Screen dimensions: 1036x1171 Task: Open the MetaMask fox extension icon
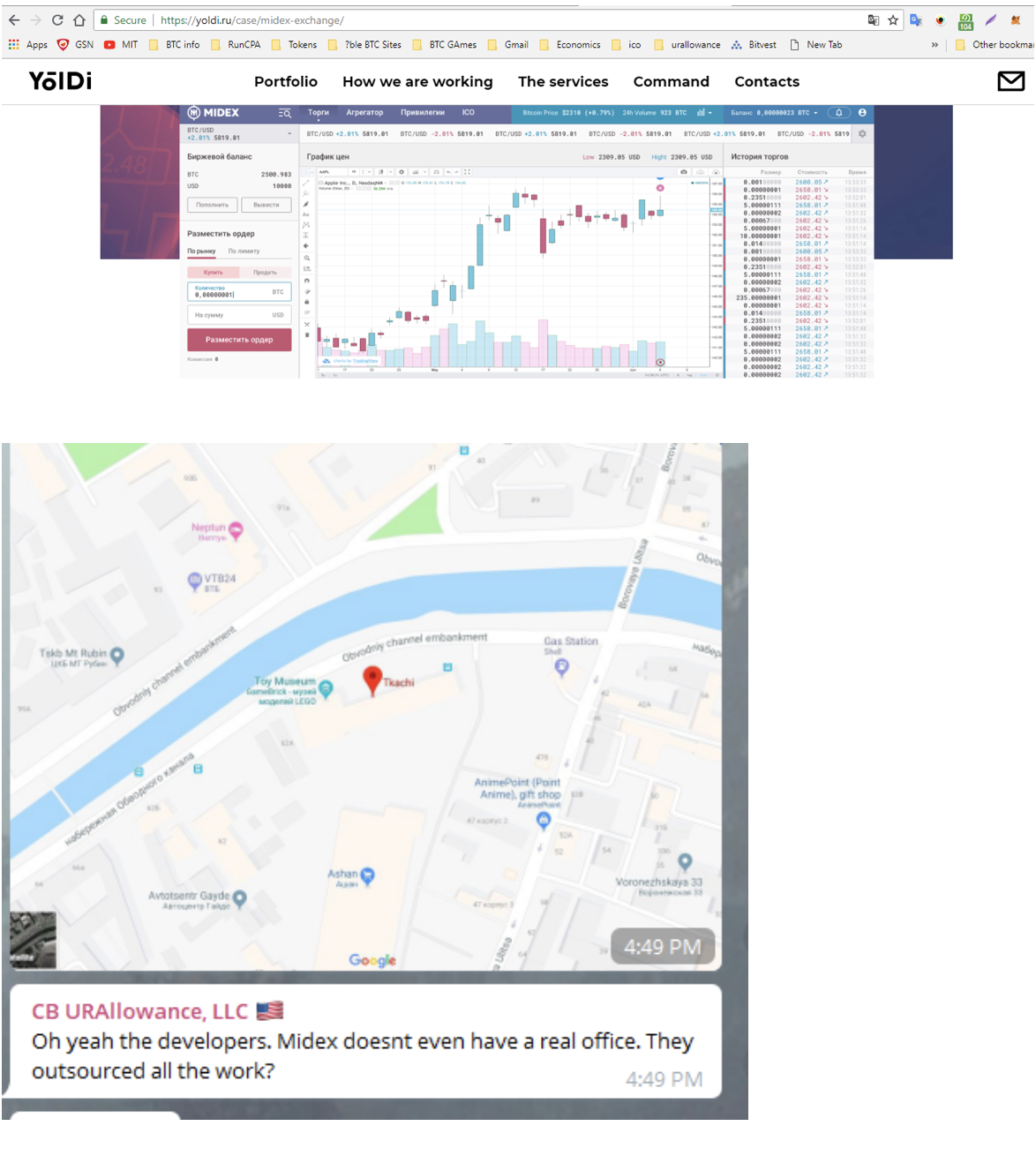tap(1016, 19)
